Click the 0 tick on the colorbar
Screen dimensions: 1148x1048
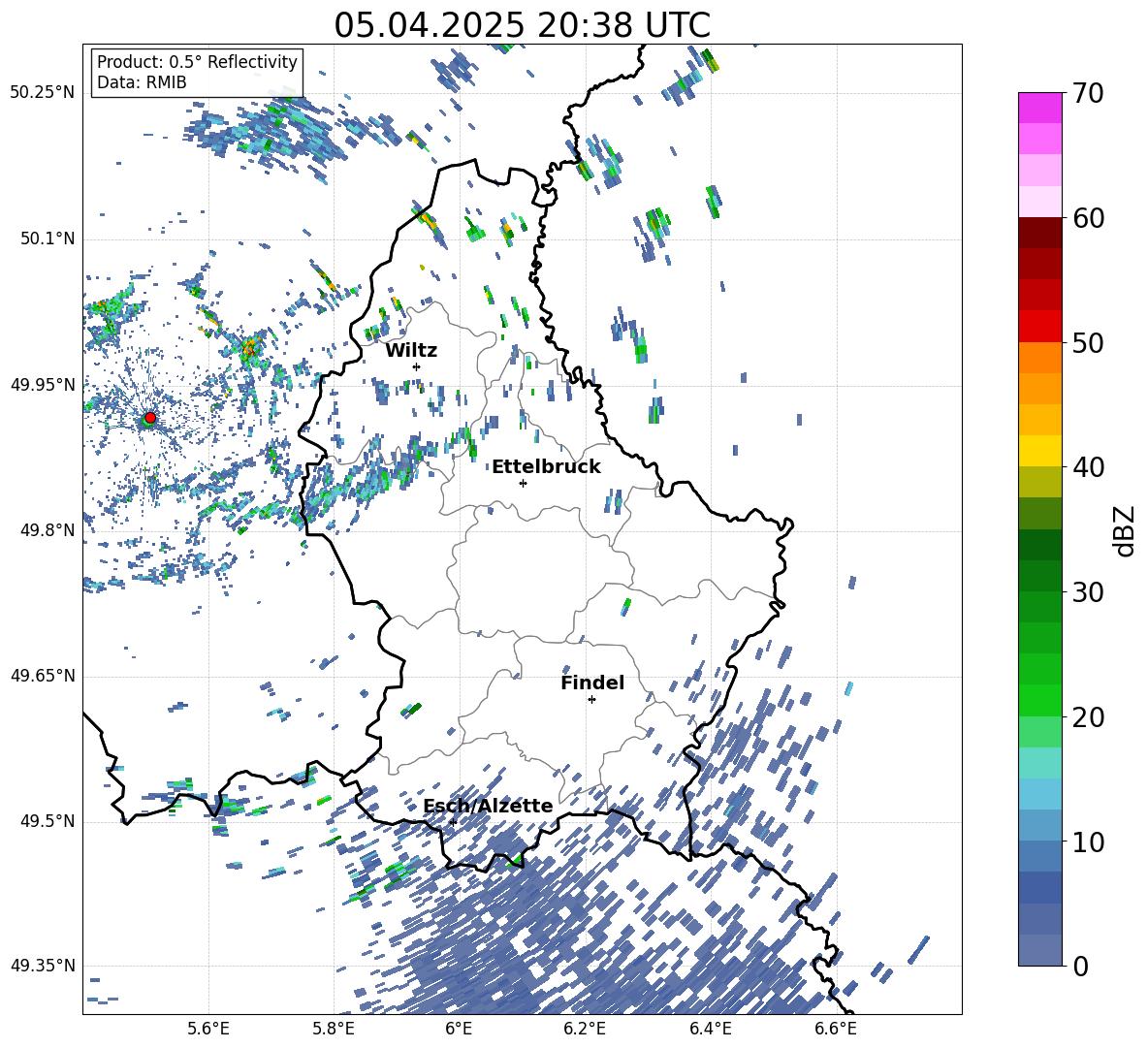1080,966
